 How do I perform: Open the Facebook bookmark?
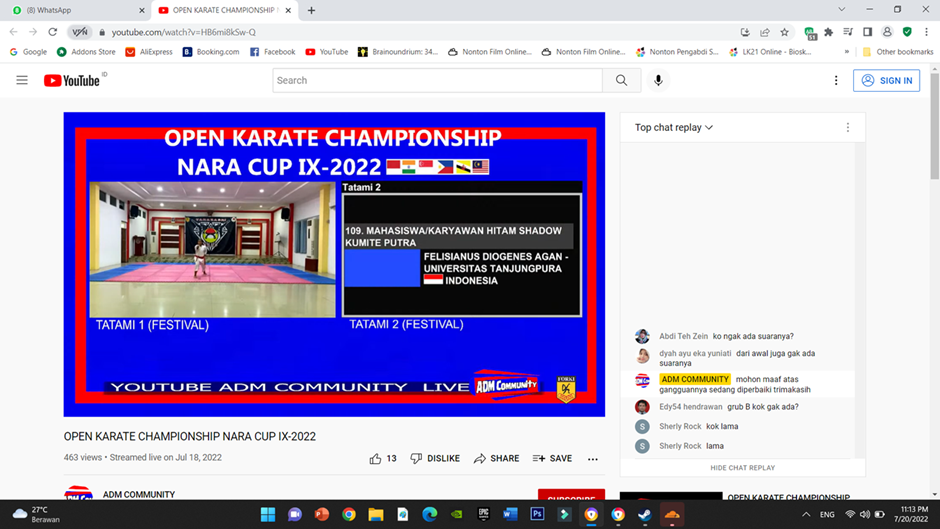coord(272,52)
